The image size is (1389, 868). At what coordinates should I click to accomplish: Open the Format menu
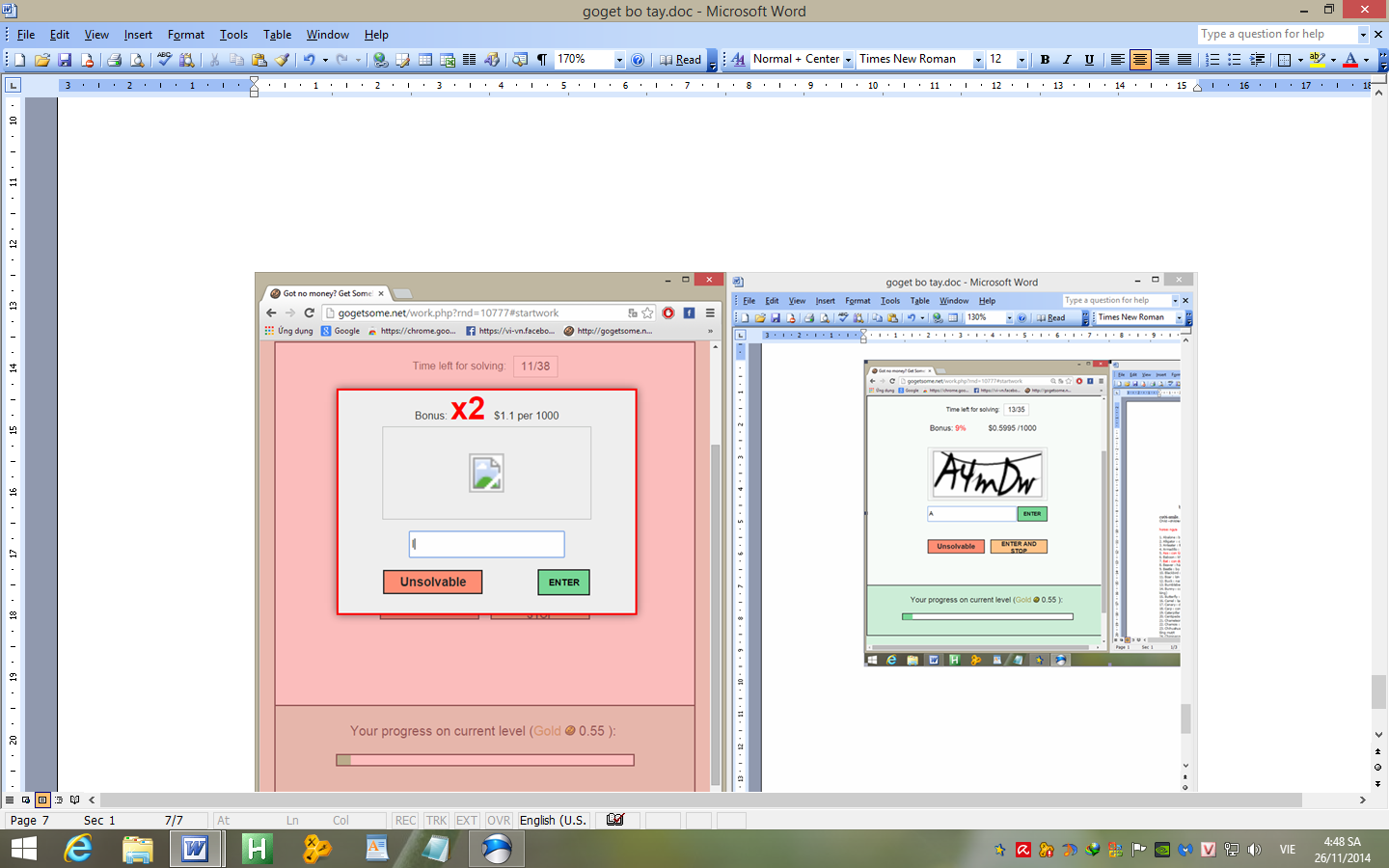pos(186,35)
